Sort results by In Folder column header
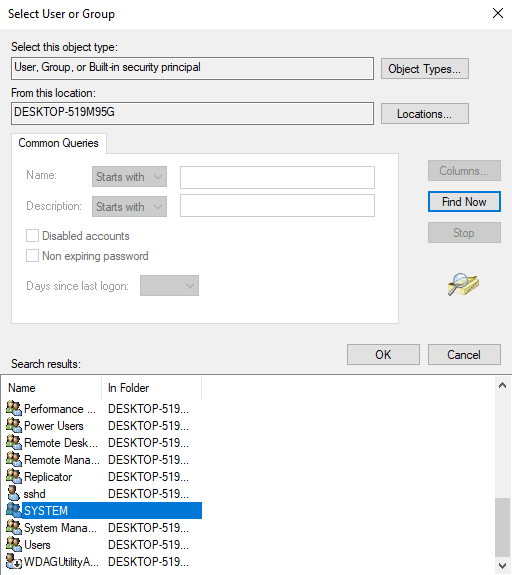512x575 pixels. 151,388
